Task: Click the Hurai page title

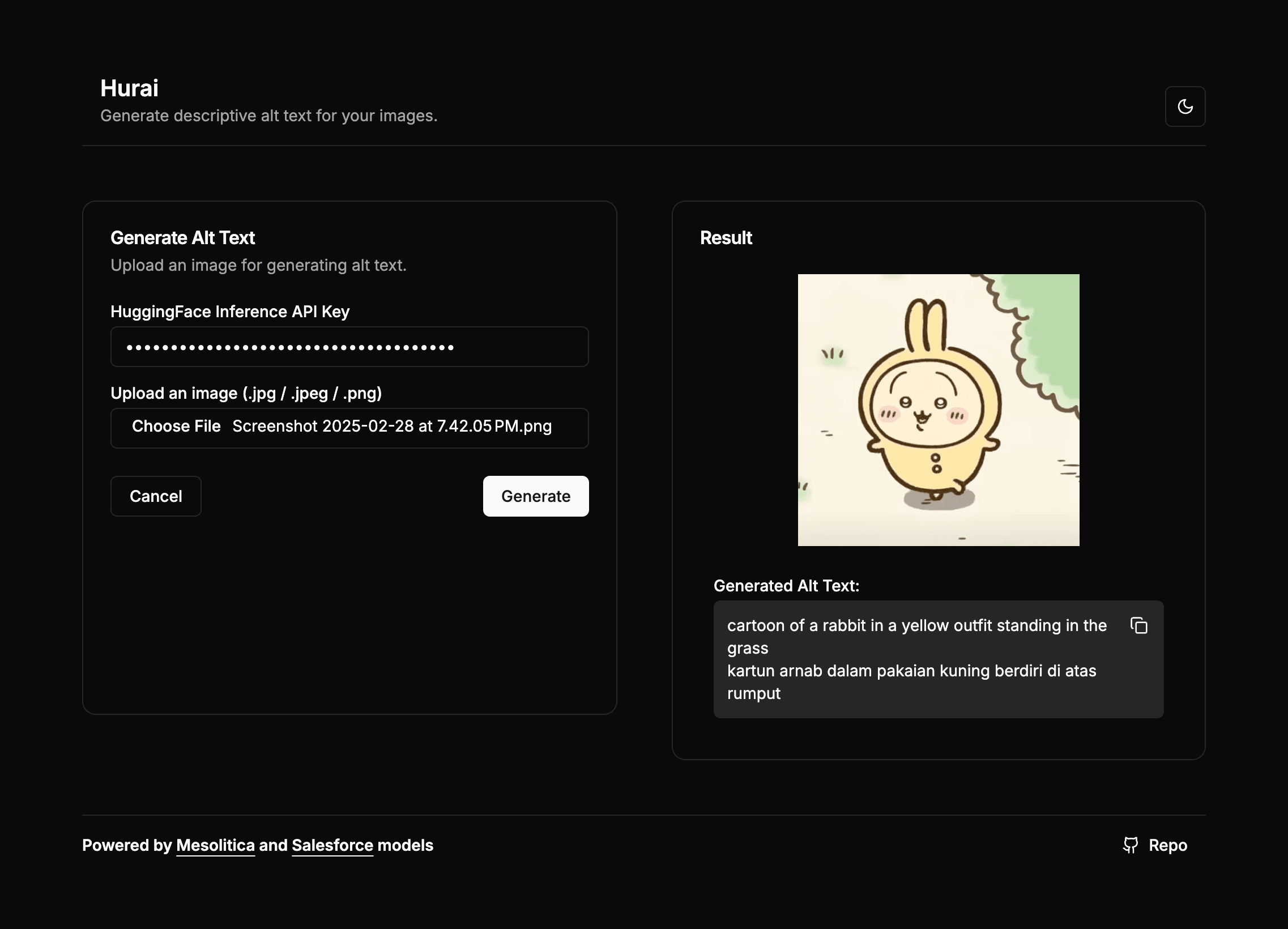Action: (129, 87)
